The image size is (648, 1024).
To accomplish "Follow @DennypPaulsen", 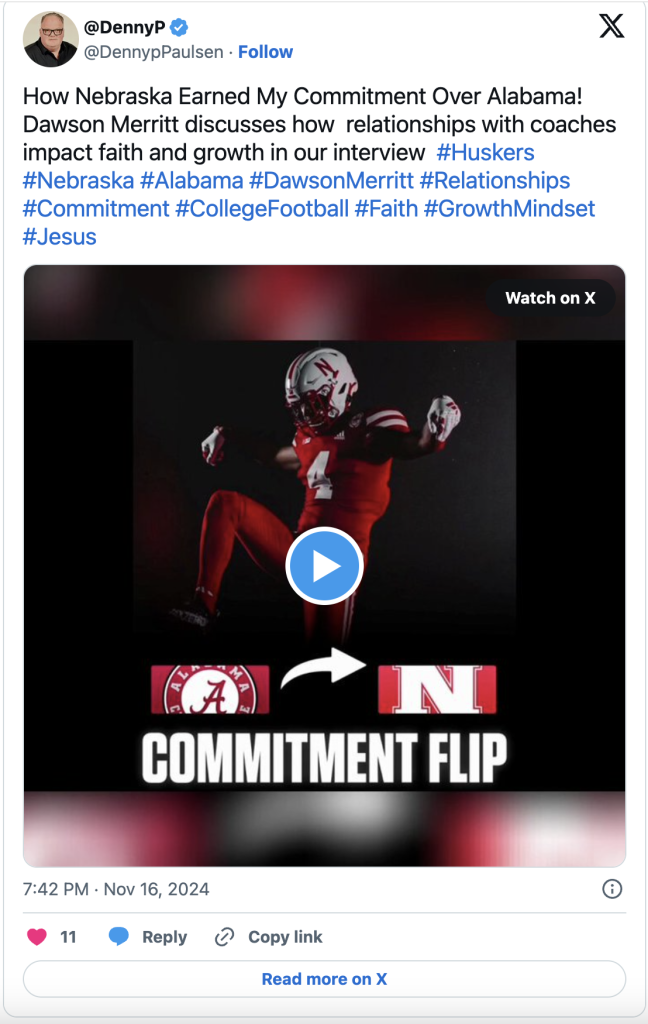I will tap(265, 52).
